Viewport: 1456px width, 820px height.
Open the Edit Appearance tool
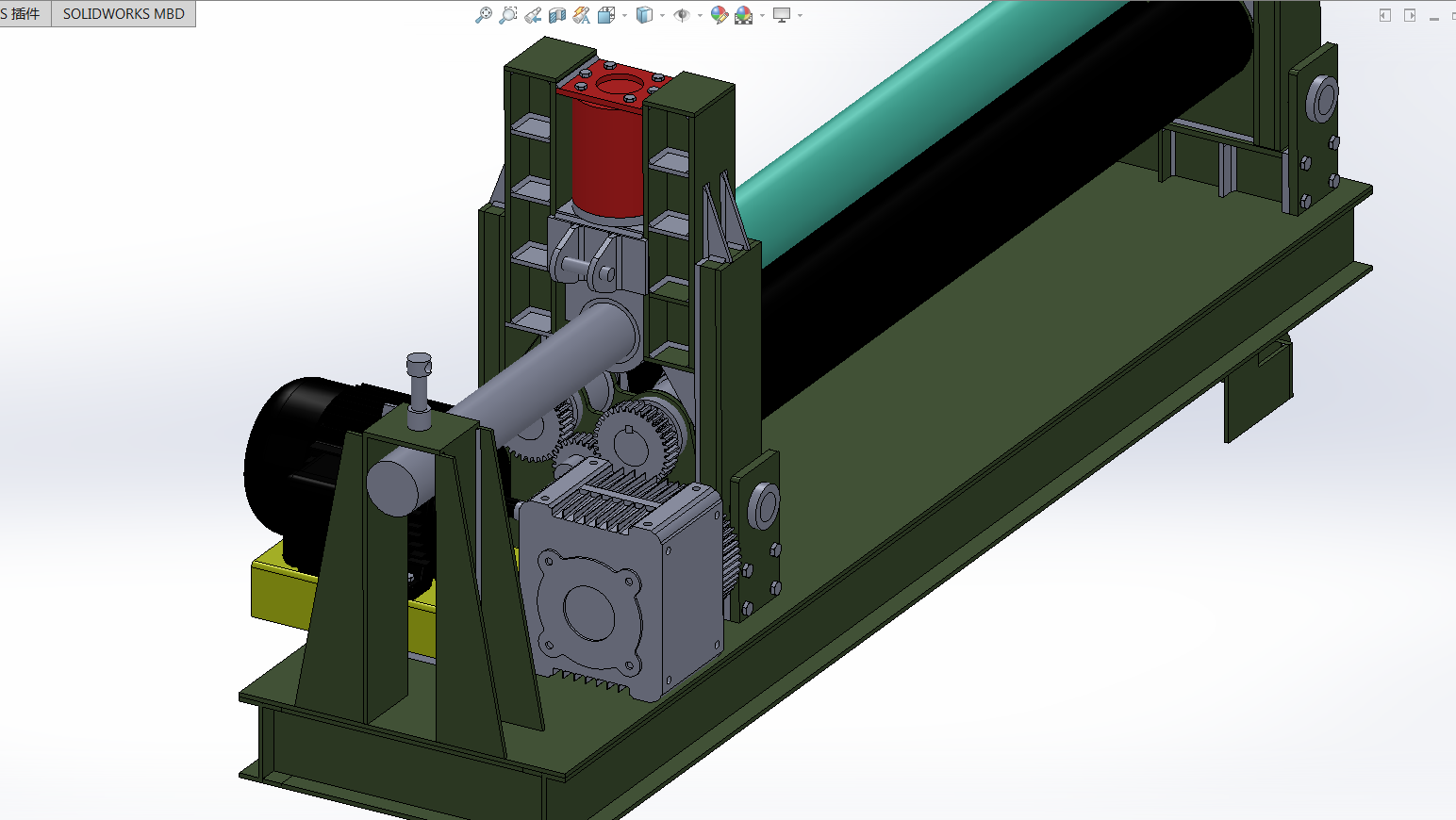[x=720, y=15]
